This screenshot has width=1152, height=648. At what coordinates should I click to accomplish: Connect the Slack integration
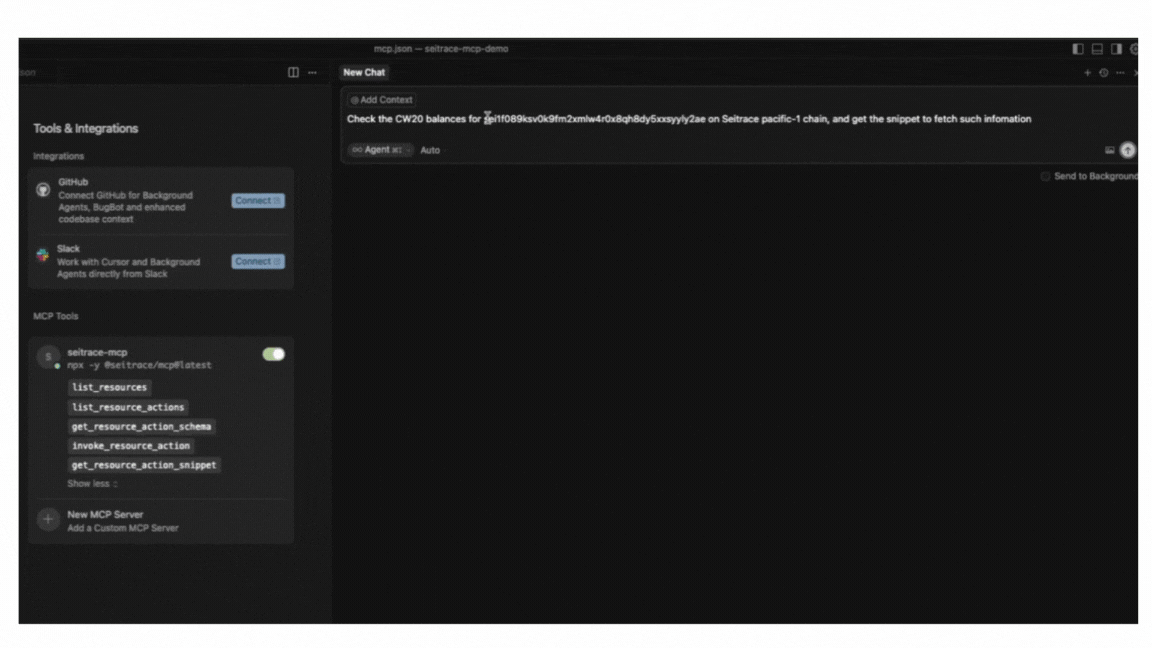(x=258, y=262)
